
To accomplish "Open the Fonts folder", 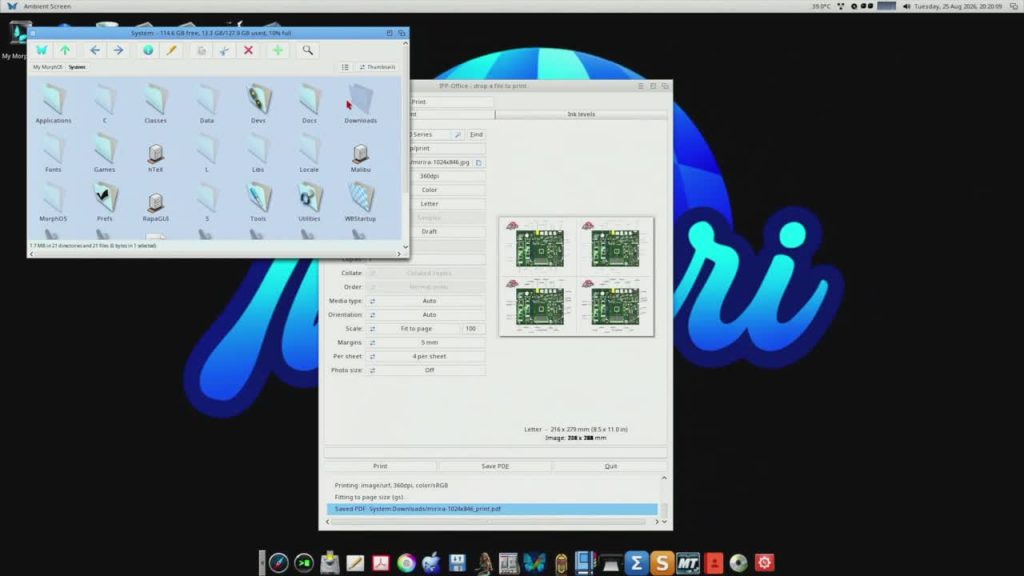I will [x=54, y=153].
